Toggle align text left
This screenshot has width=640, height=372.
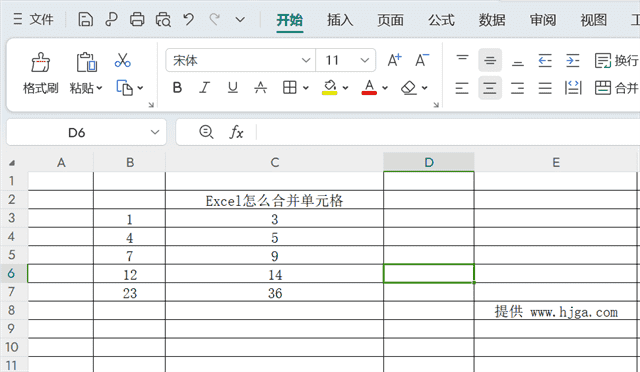(x=462, y=88)
